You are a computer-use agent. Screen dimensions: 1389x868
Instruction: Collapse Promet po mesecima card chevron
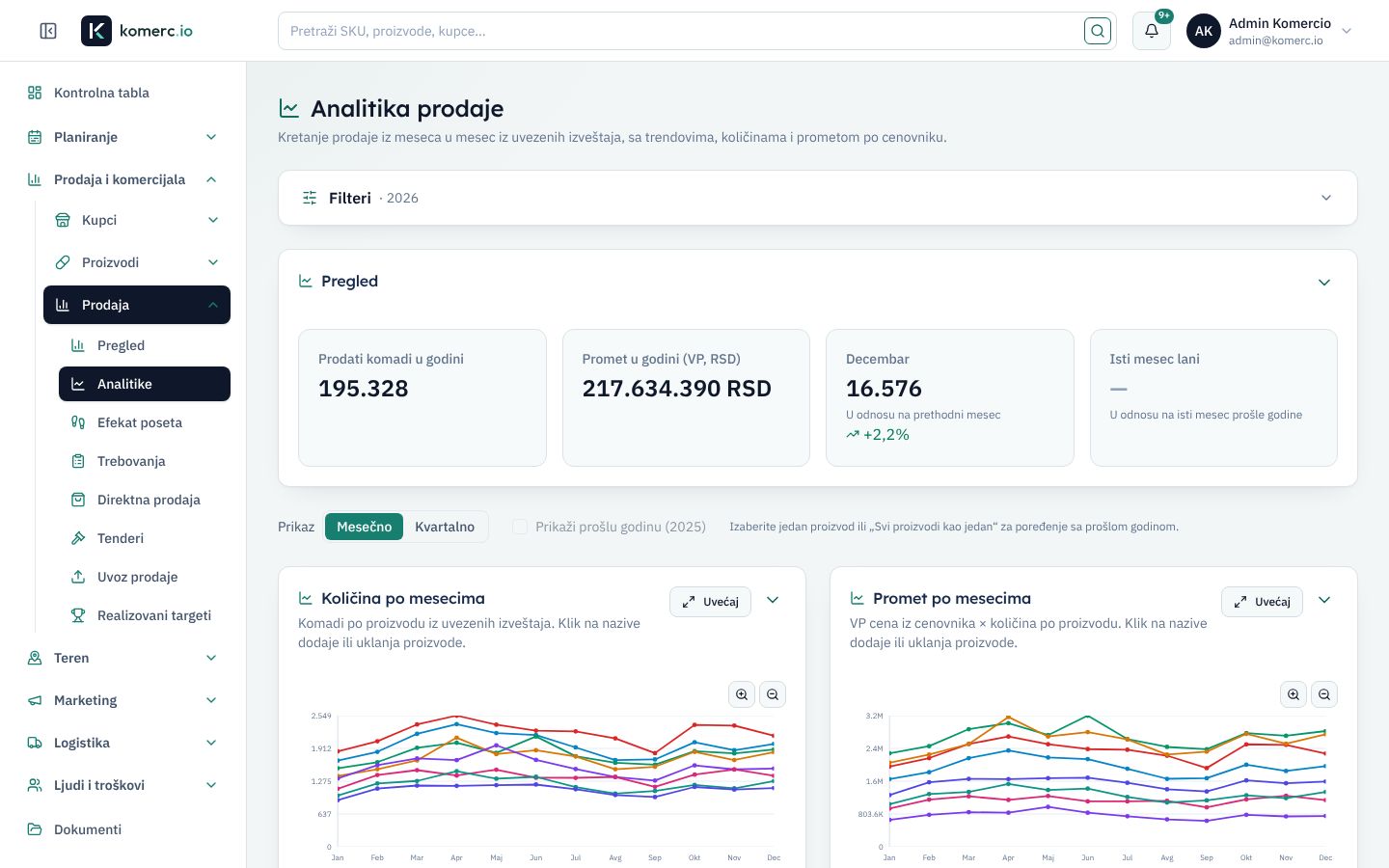tap(1324, 600)
